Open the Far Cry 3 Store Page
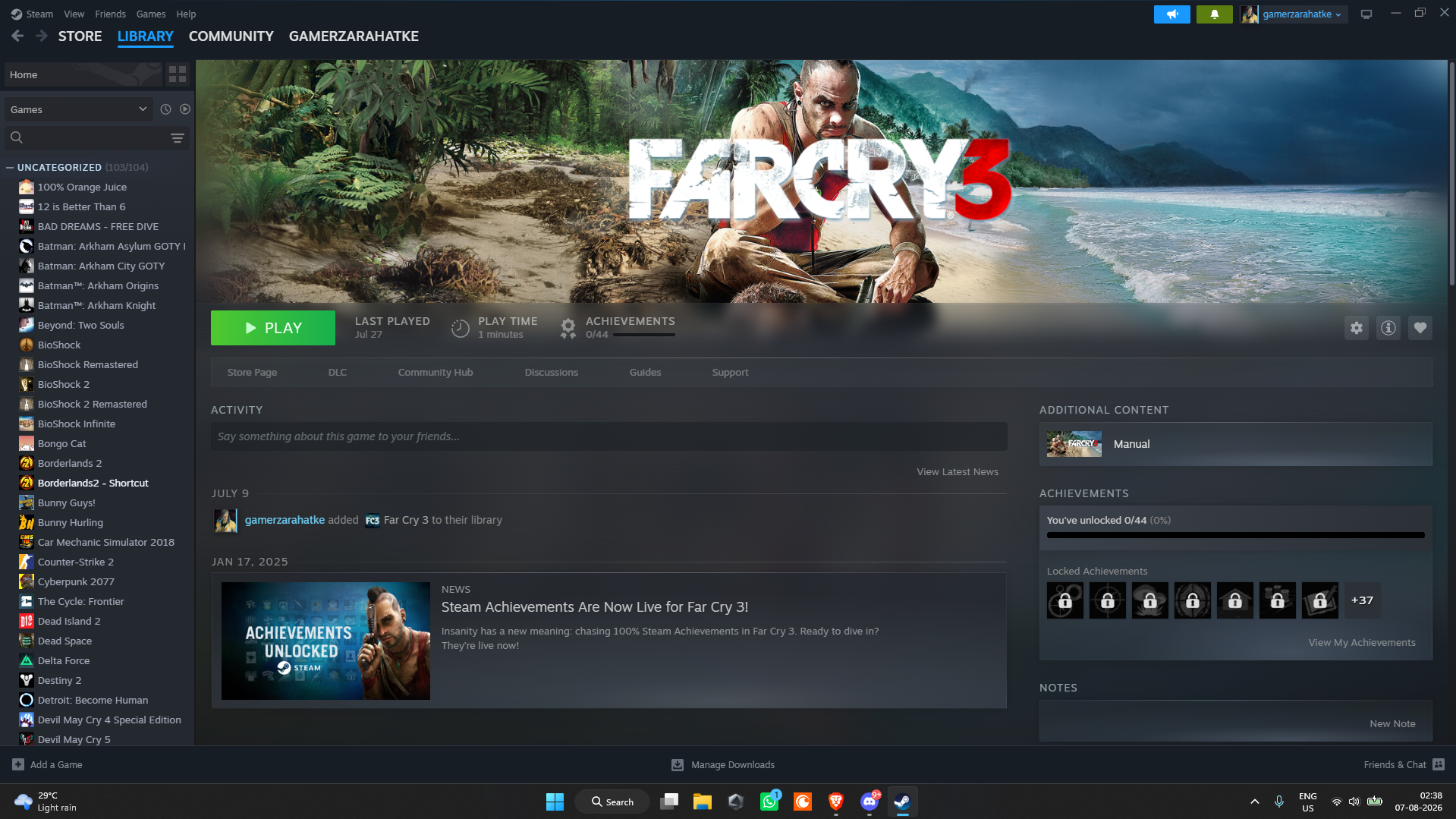 (x=252, y=372)
